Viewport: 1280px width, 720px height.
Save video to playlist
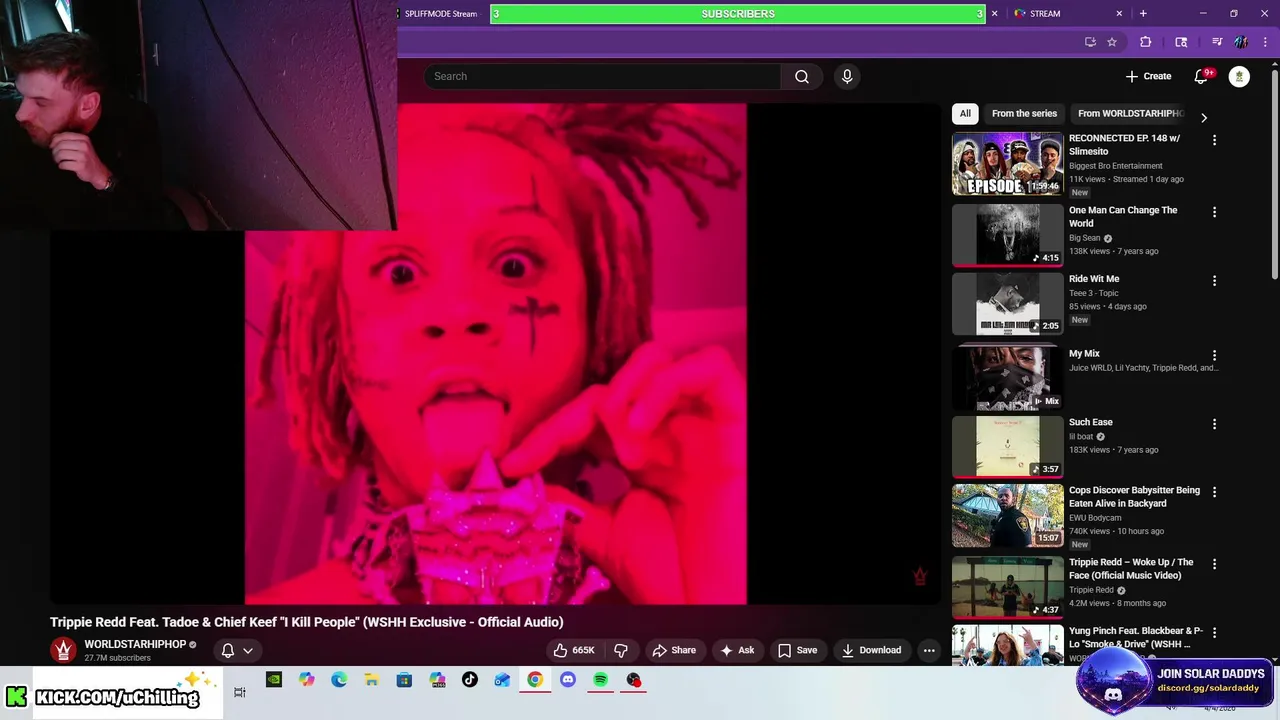798,650
